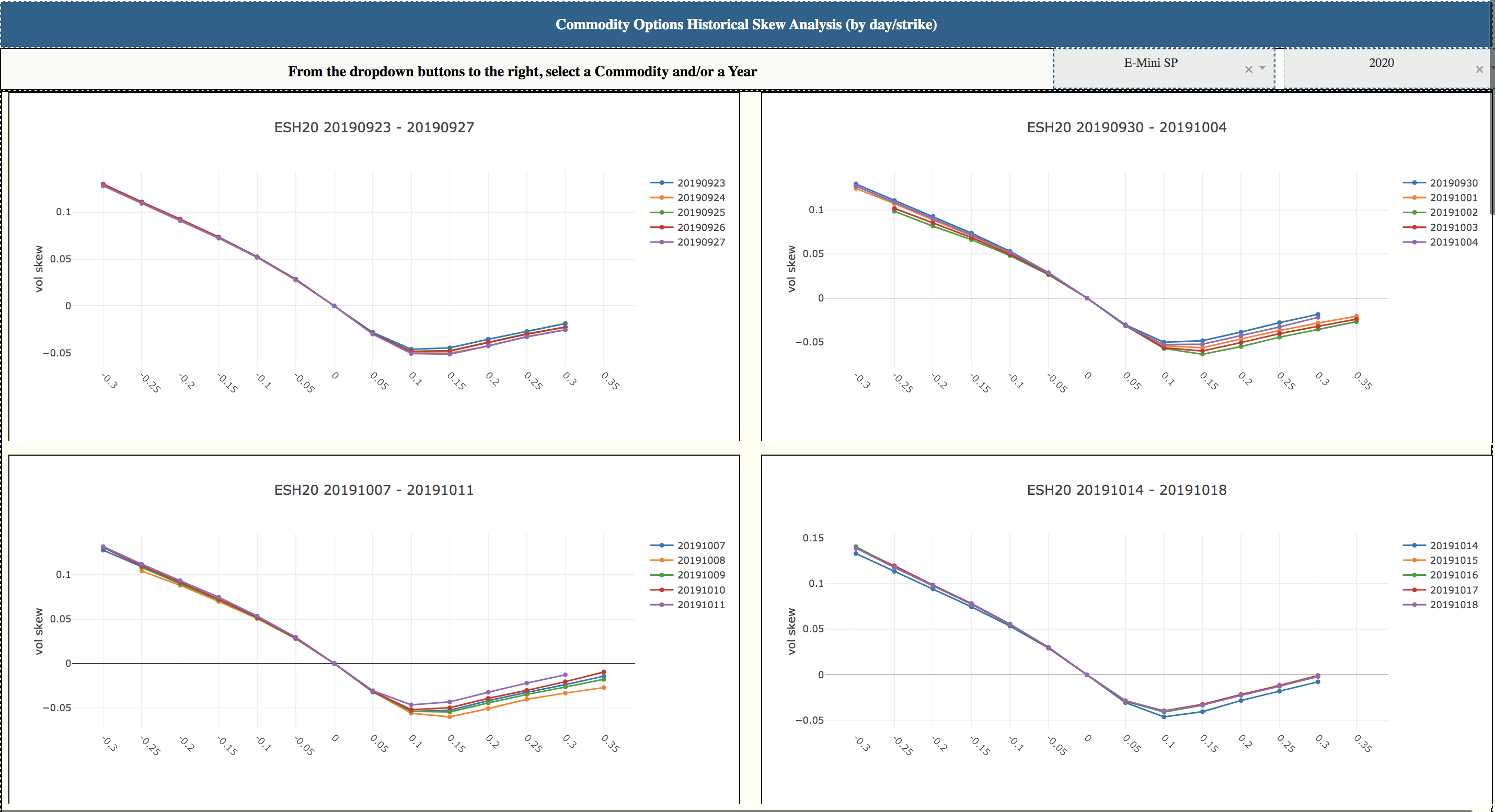Click the Commodity Options Historical Skew Analysis header
The height and width of the screenshot is (812, 1495).
click(x=746, y=25)
